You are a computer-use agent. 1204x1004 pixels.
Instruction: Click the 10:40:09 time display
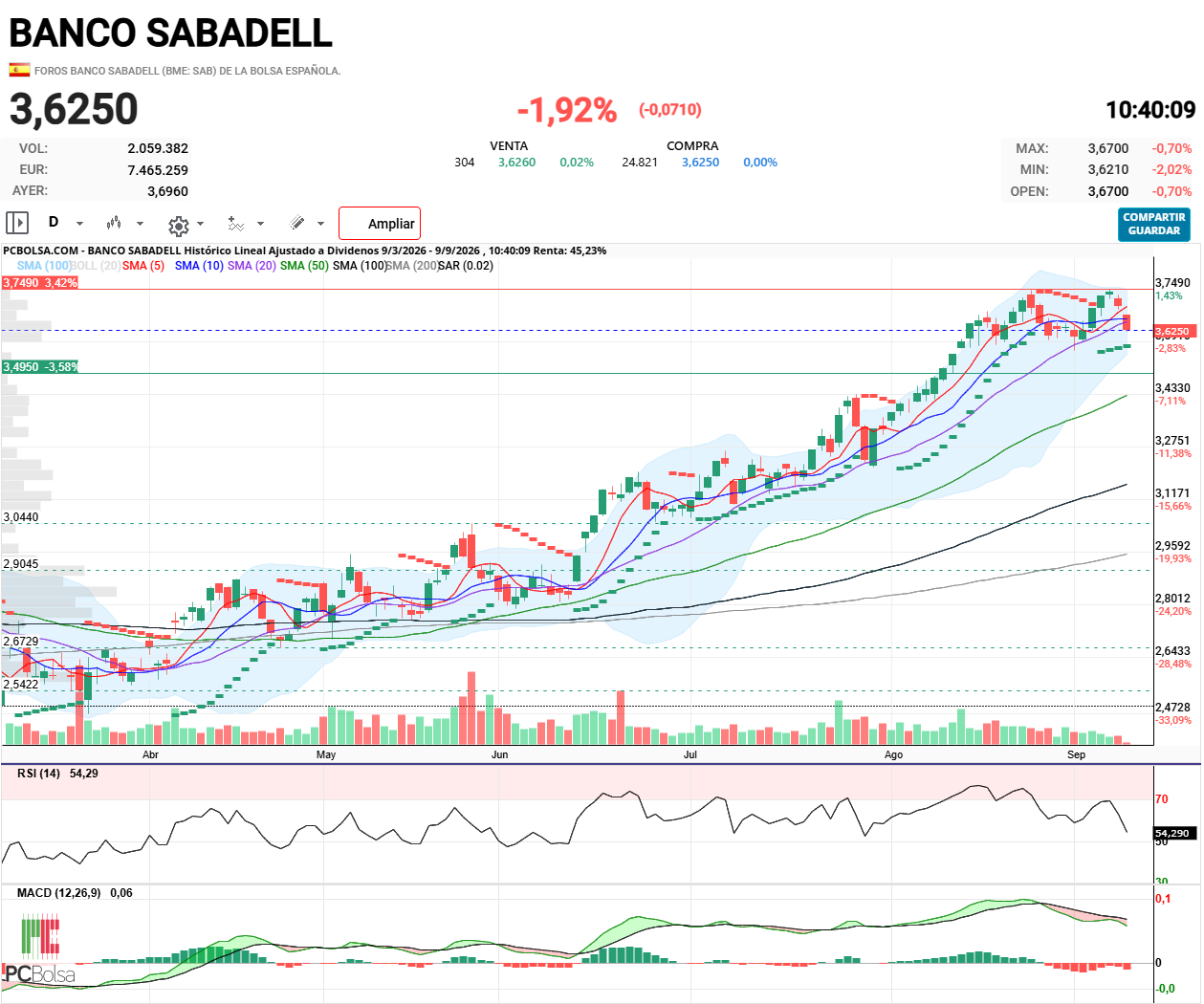click(1150, 110)
